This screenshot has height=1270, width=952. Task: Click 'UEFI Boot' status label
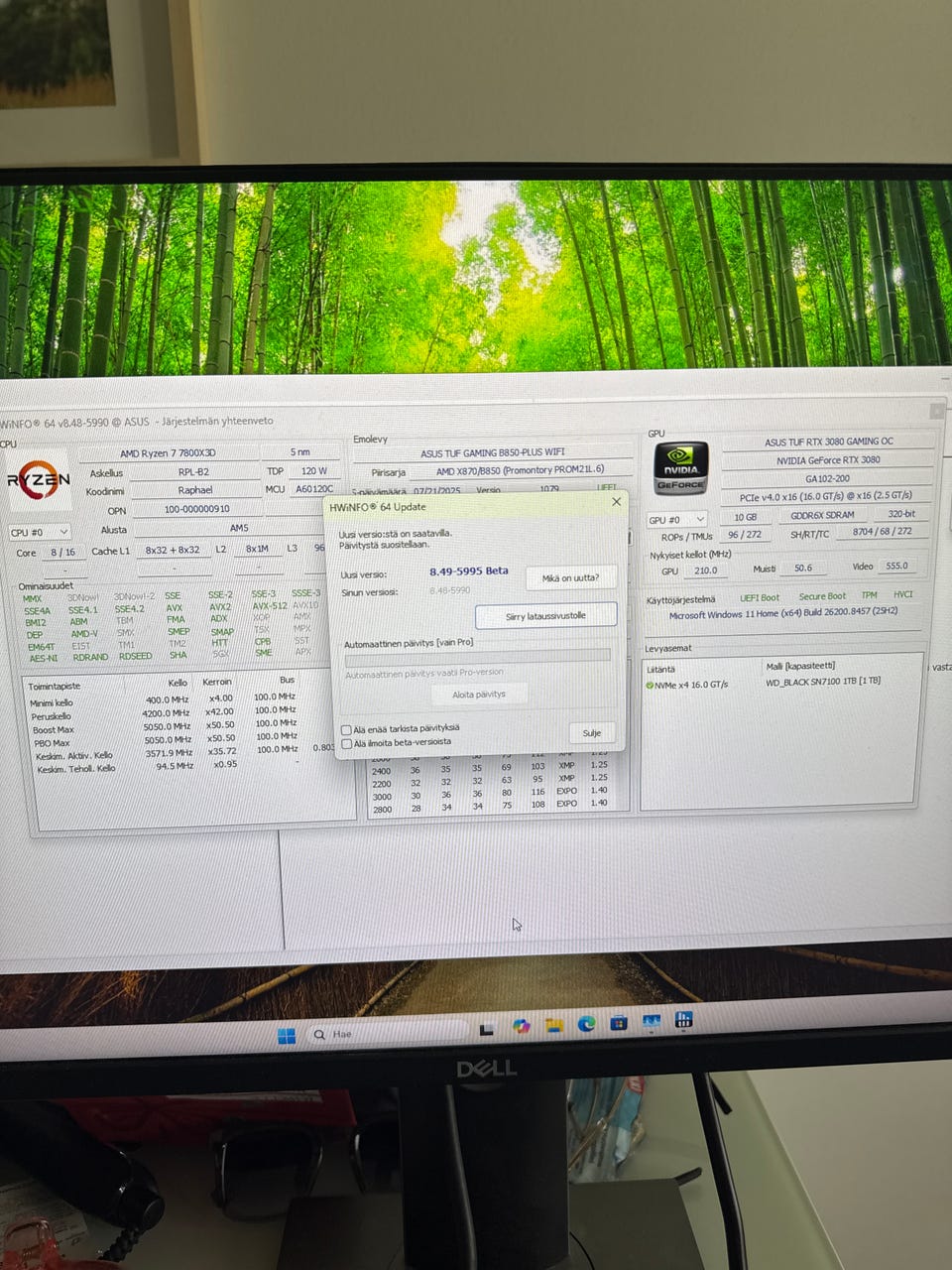pos(760,598)
